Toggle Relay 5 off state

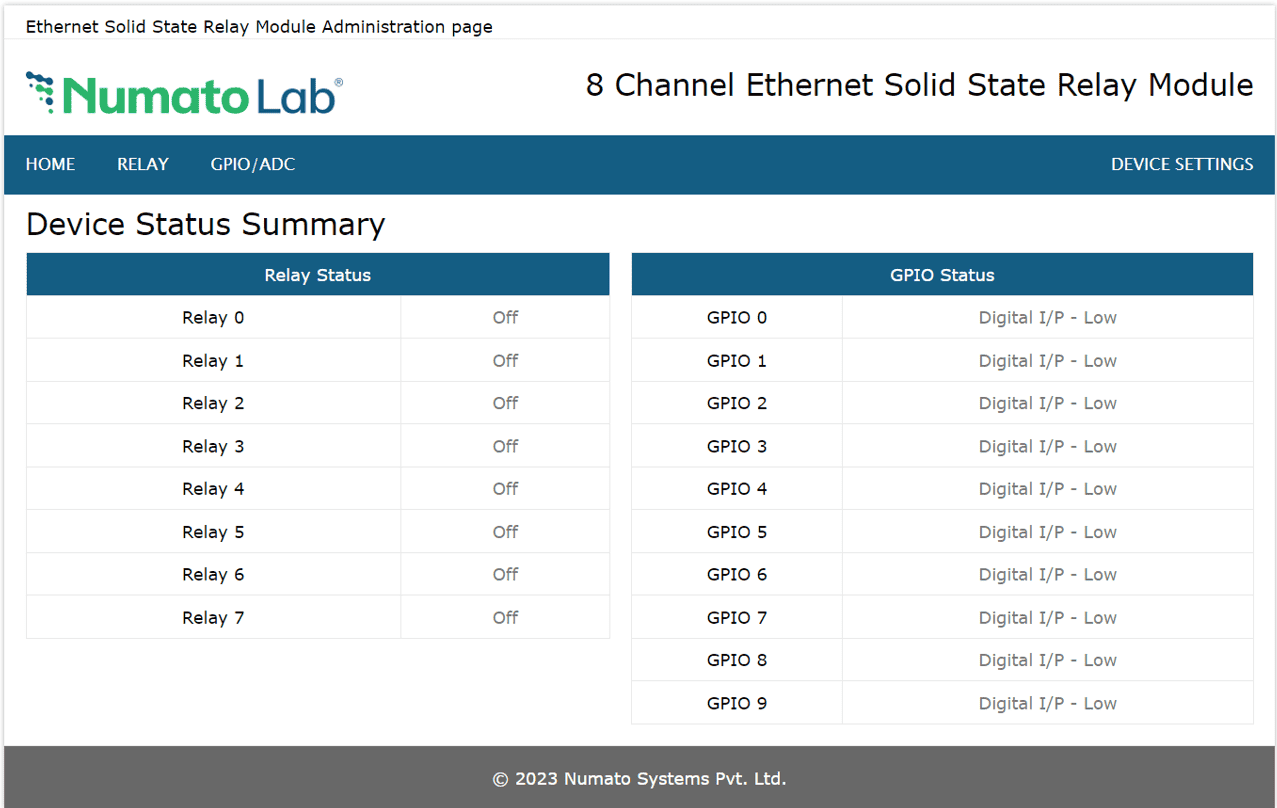(505, 531)
